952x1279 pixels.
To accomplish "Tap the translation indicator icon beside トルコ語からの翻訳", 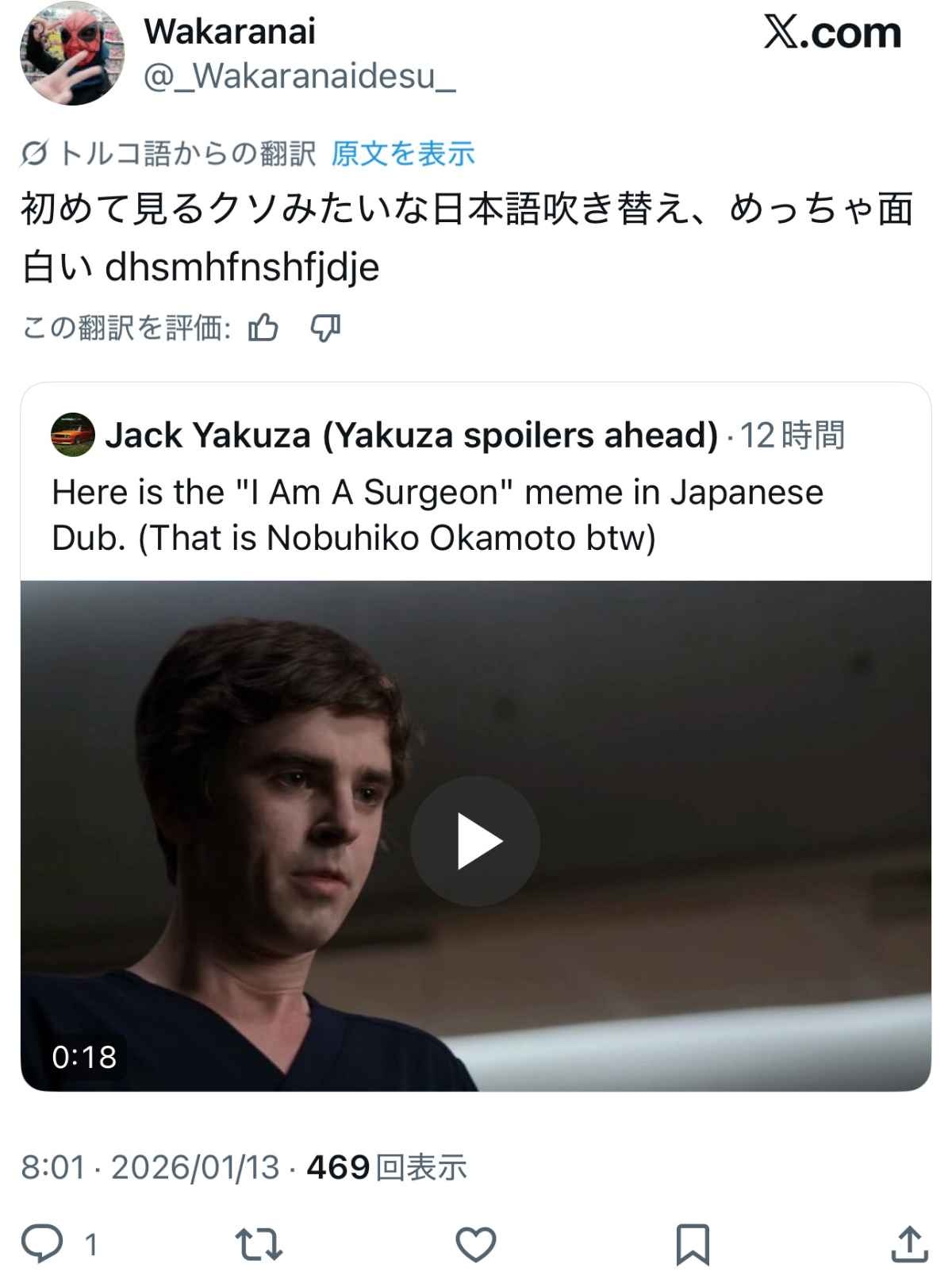I will 33,154.
